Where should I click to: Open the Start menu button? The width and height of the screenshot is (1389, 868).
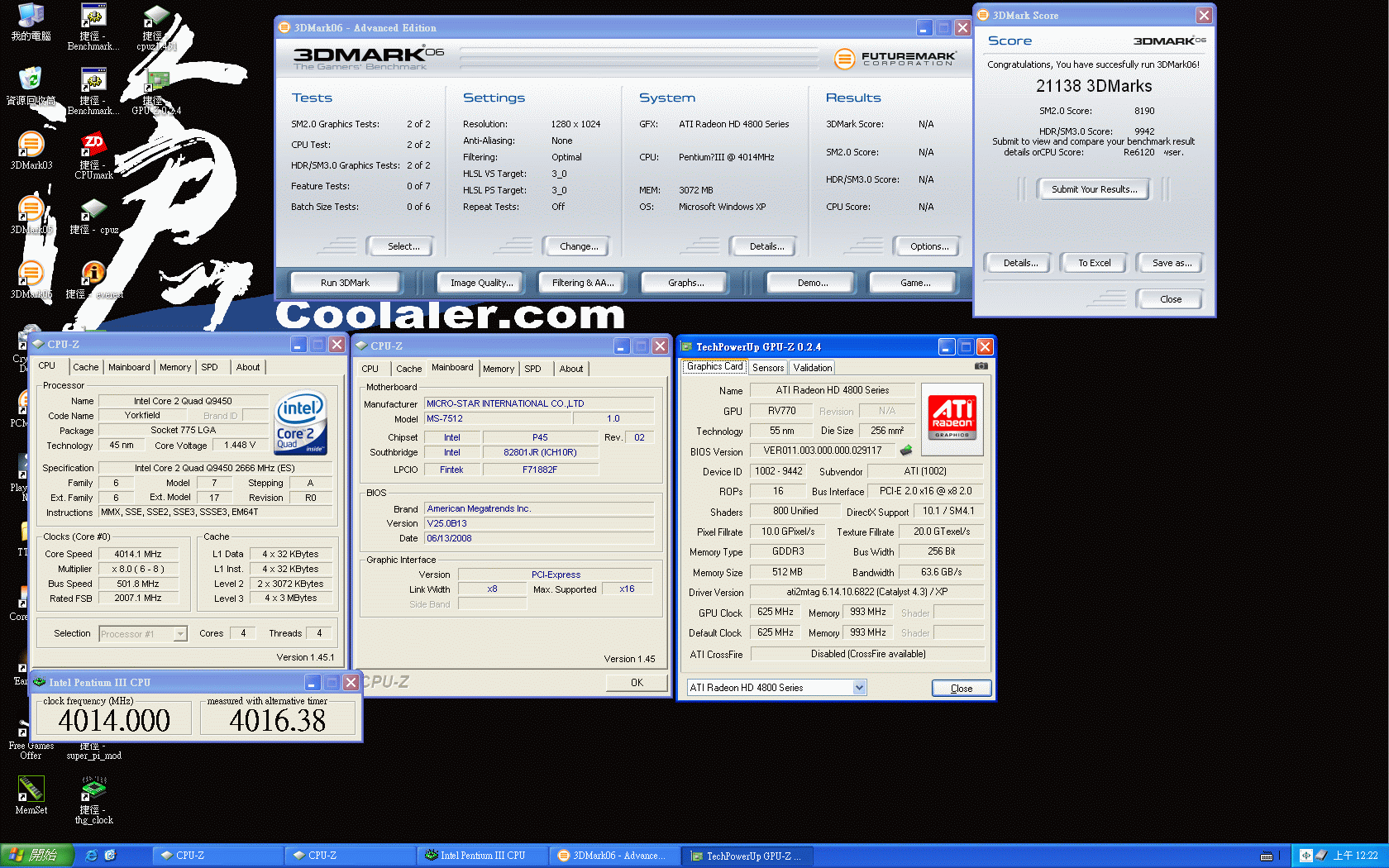coord(37,856)
